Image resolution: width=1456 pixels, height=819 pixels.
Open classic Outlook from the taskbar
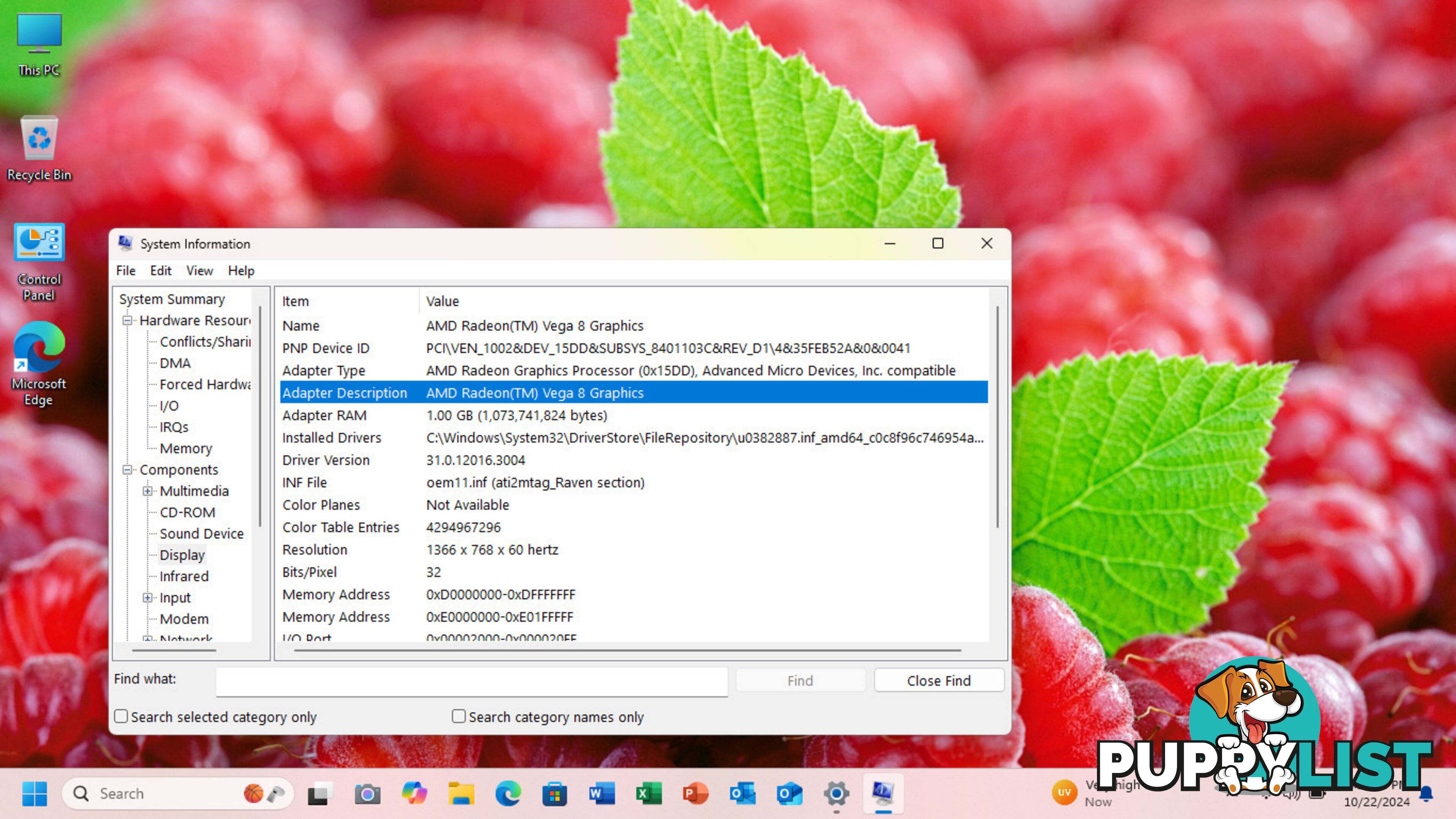pyautogui.click(x=743, y=794)
